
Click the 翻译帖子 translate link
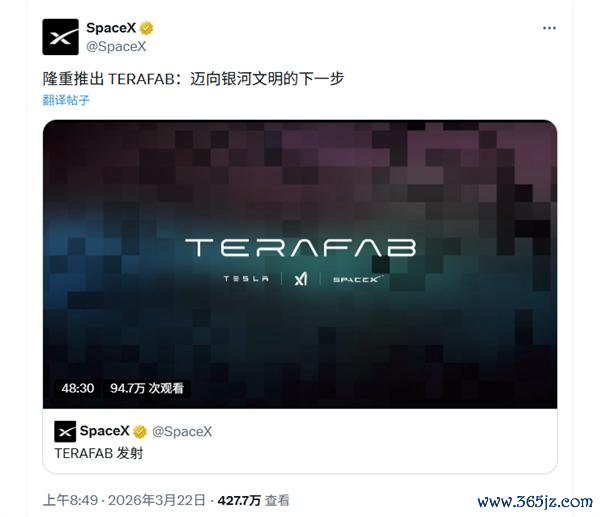66,100
